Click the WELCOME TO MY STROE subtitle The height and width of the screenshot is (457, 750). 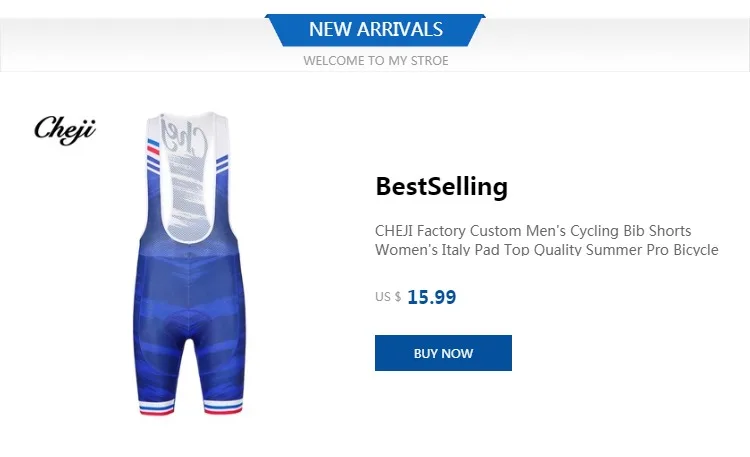pos(375,60)
